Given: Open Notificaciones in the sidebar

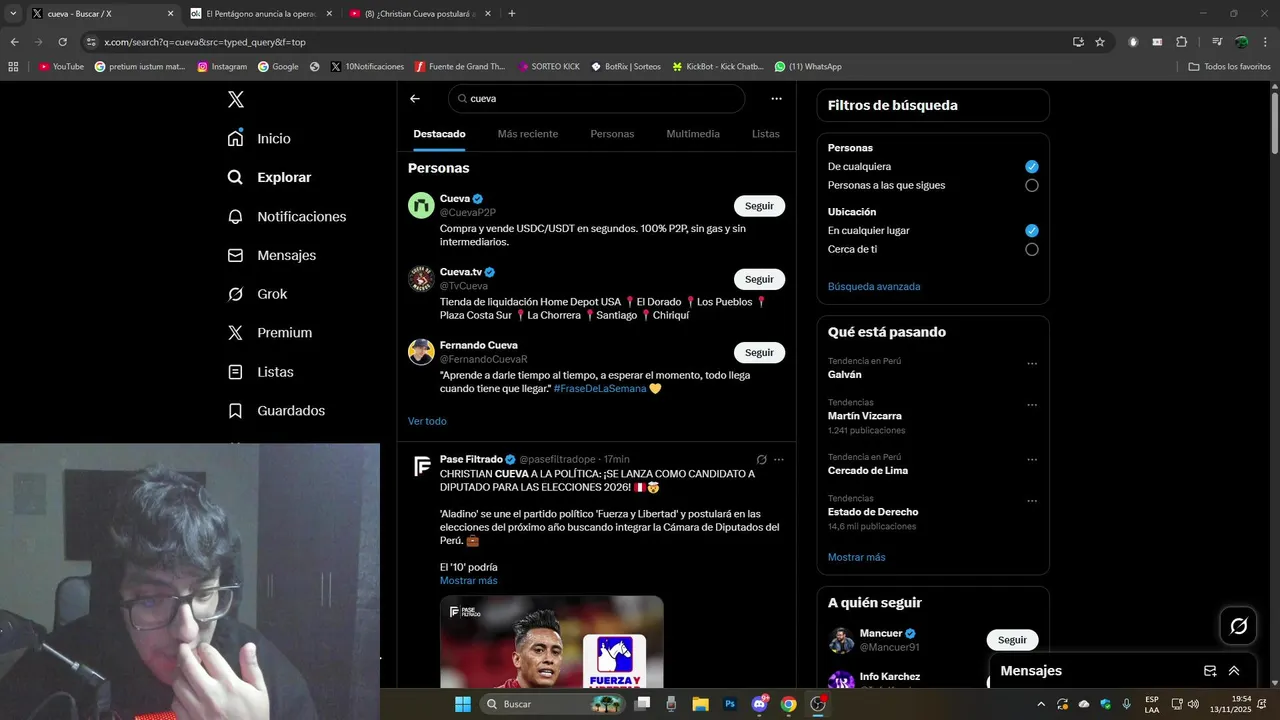Looking at the screenshot, I should pos(286,216).
